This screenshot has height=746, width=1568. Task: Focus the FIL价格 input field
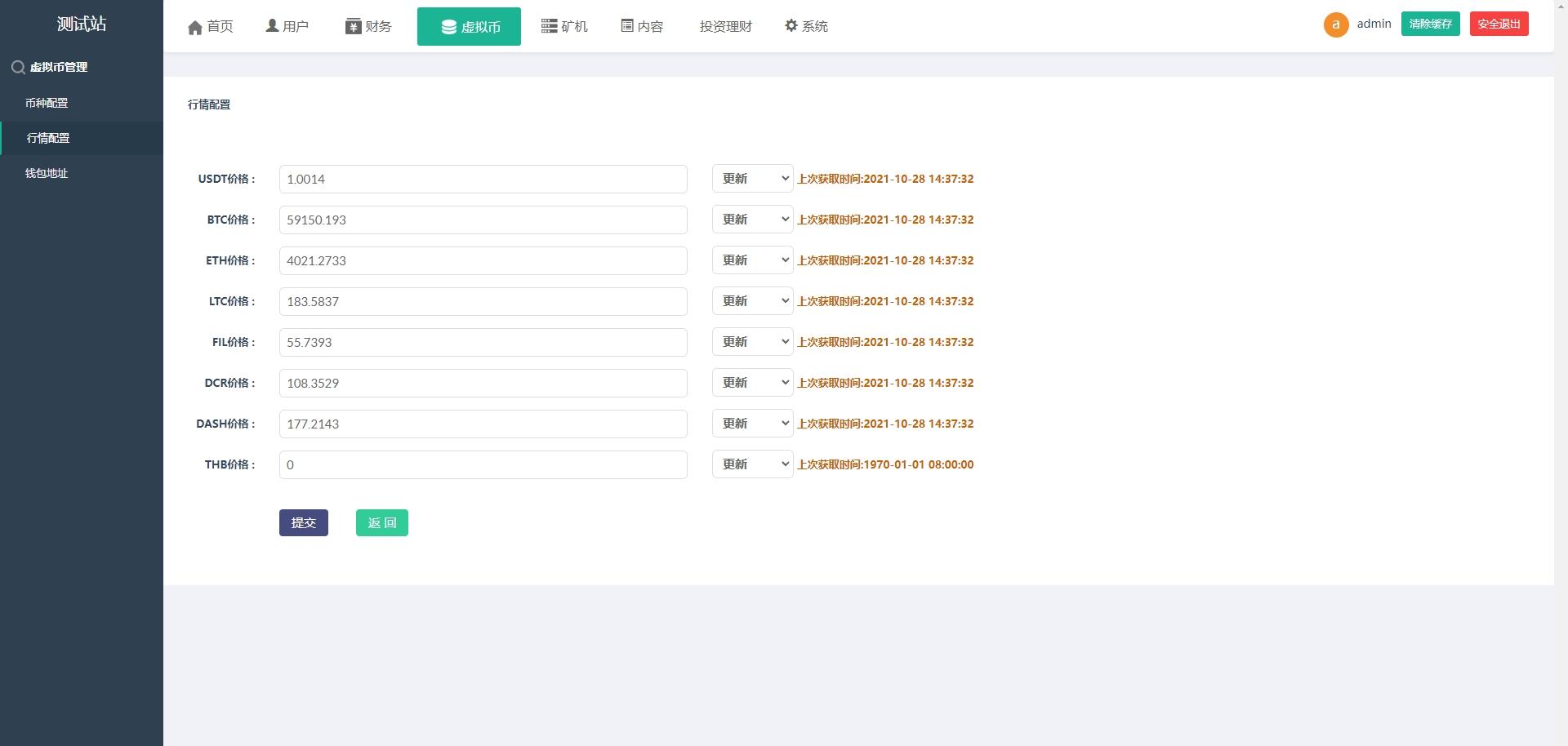point(483,342)
